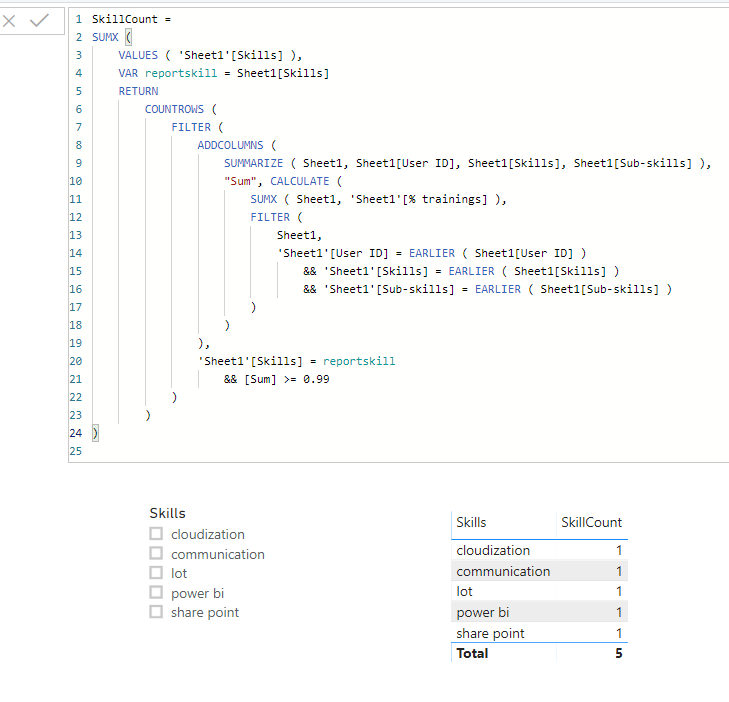Tick the power bi checkbox in slicer
Viewport: 729px width, 702px height.
point(156,592)
